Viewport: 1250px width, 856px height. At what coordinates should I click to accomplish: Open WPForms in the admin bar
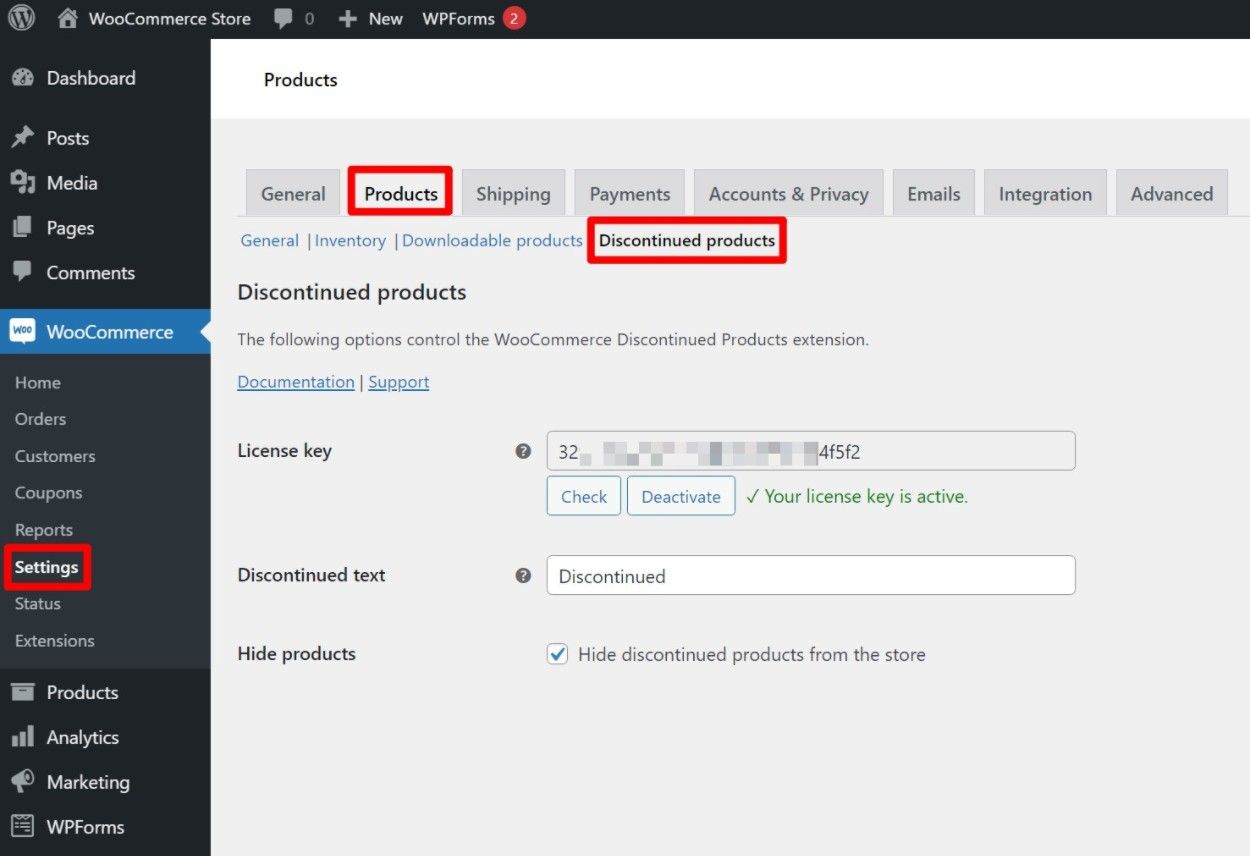point(459,19)
